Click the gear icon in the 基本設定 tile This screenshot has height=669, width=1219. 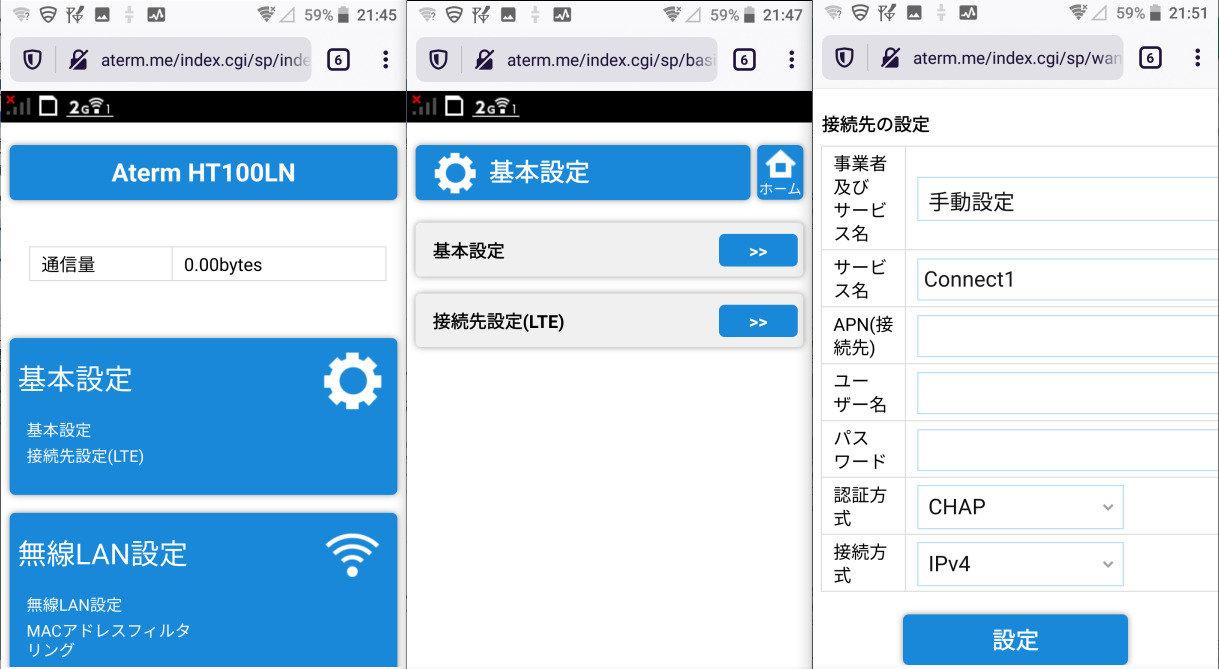pyautogui.click(x=352, y=381)
